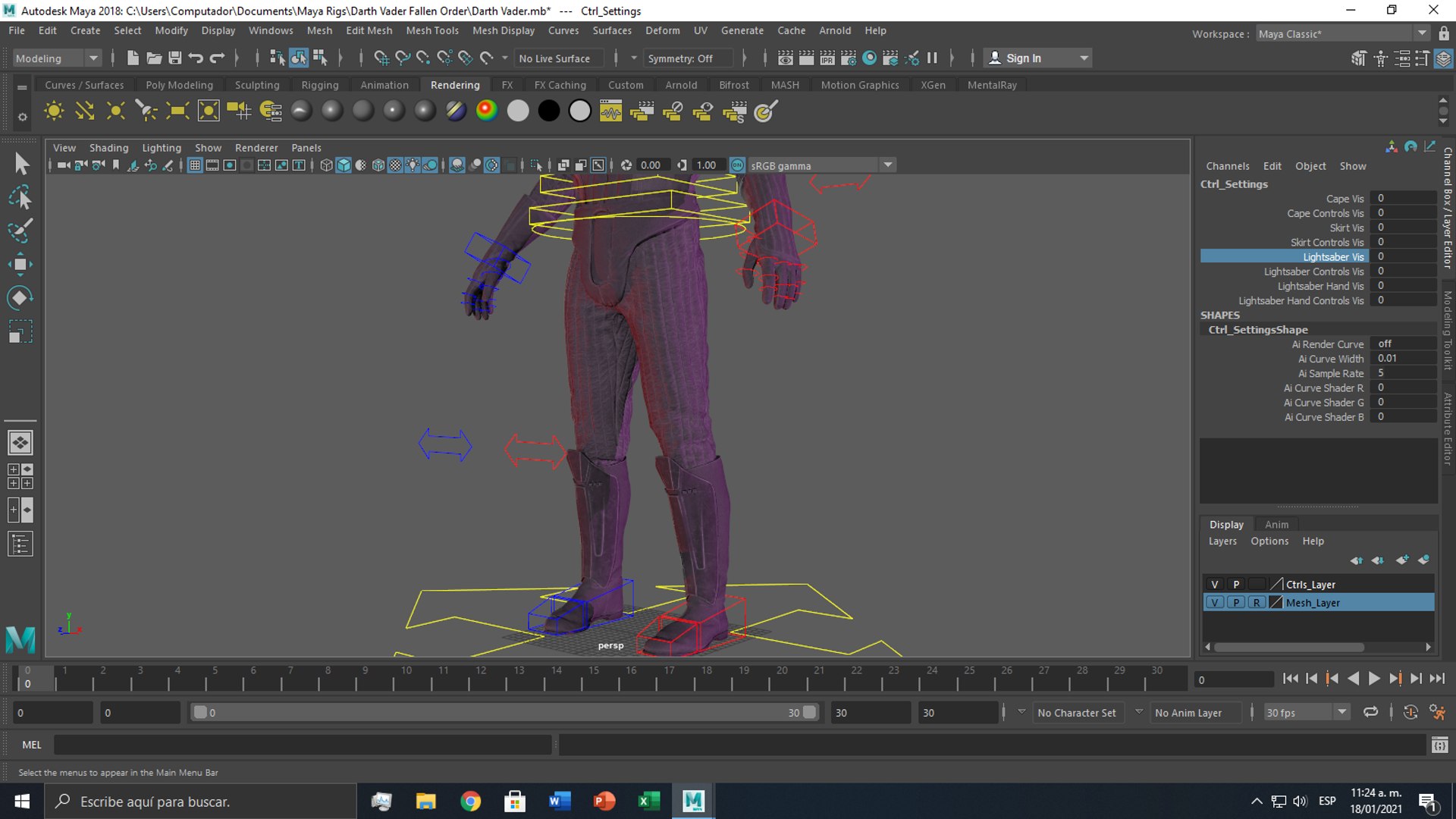Image resolution: width=1456 pixels, height=819 pixels.
Task: Click the Open Scene folder icon
Action: [x=154, y=58]
